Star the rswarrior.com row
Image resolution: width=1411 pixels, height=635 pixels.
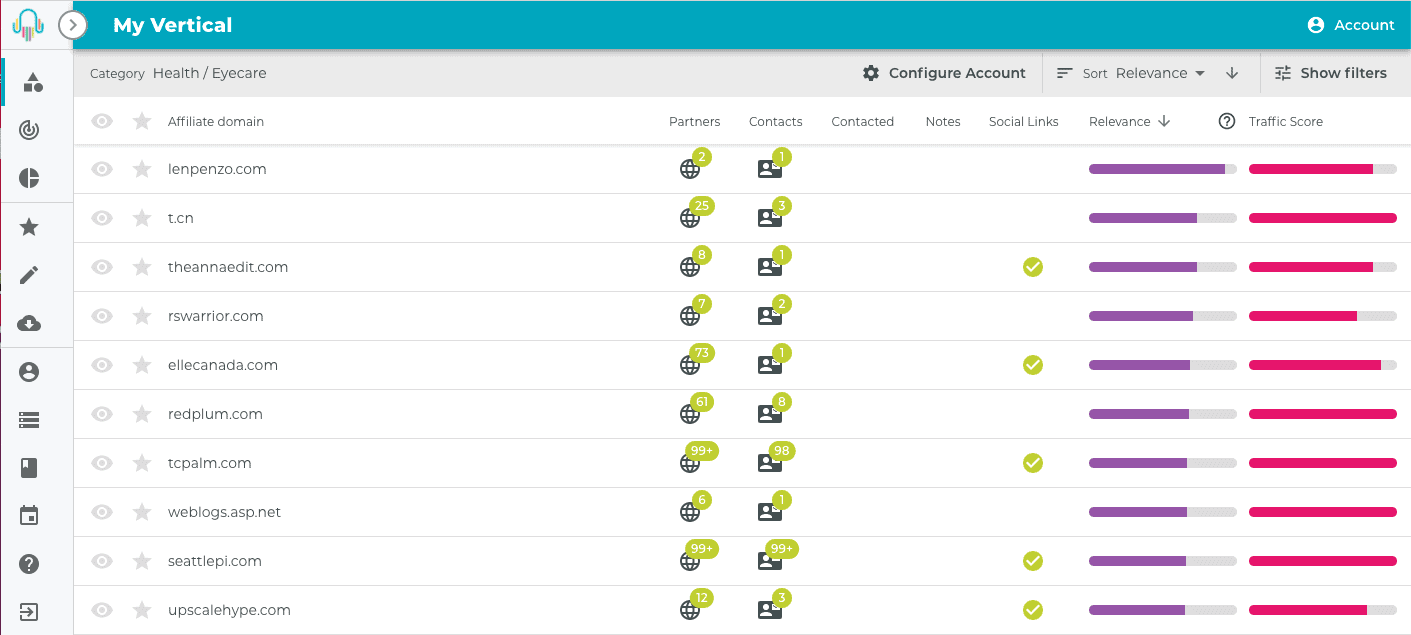[x=142, y=316]
